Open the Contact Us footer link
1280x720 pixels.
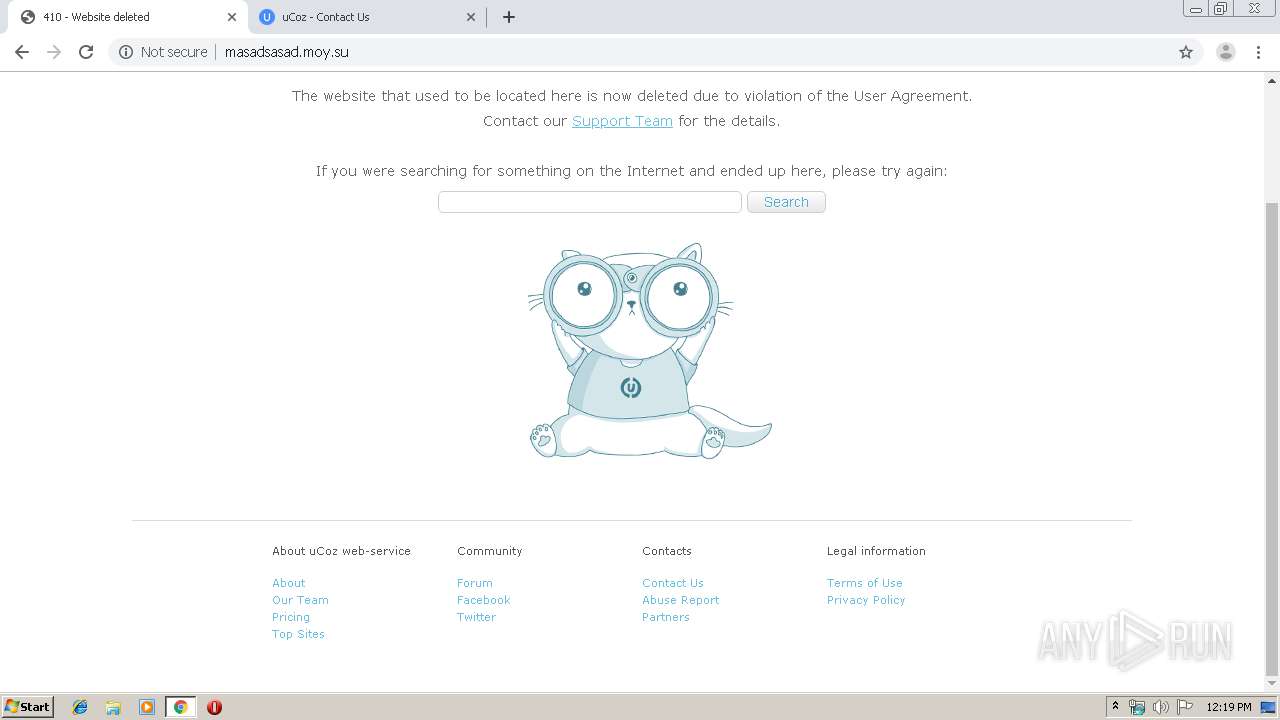[x=673, y=583]
